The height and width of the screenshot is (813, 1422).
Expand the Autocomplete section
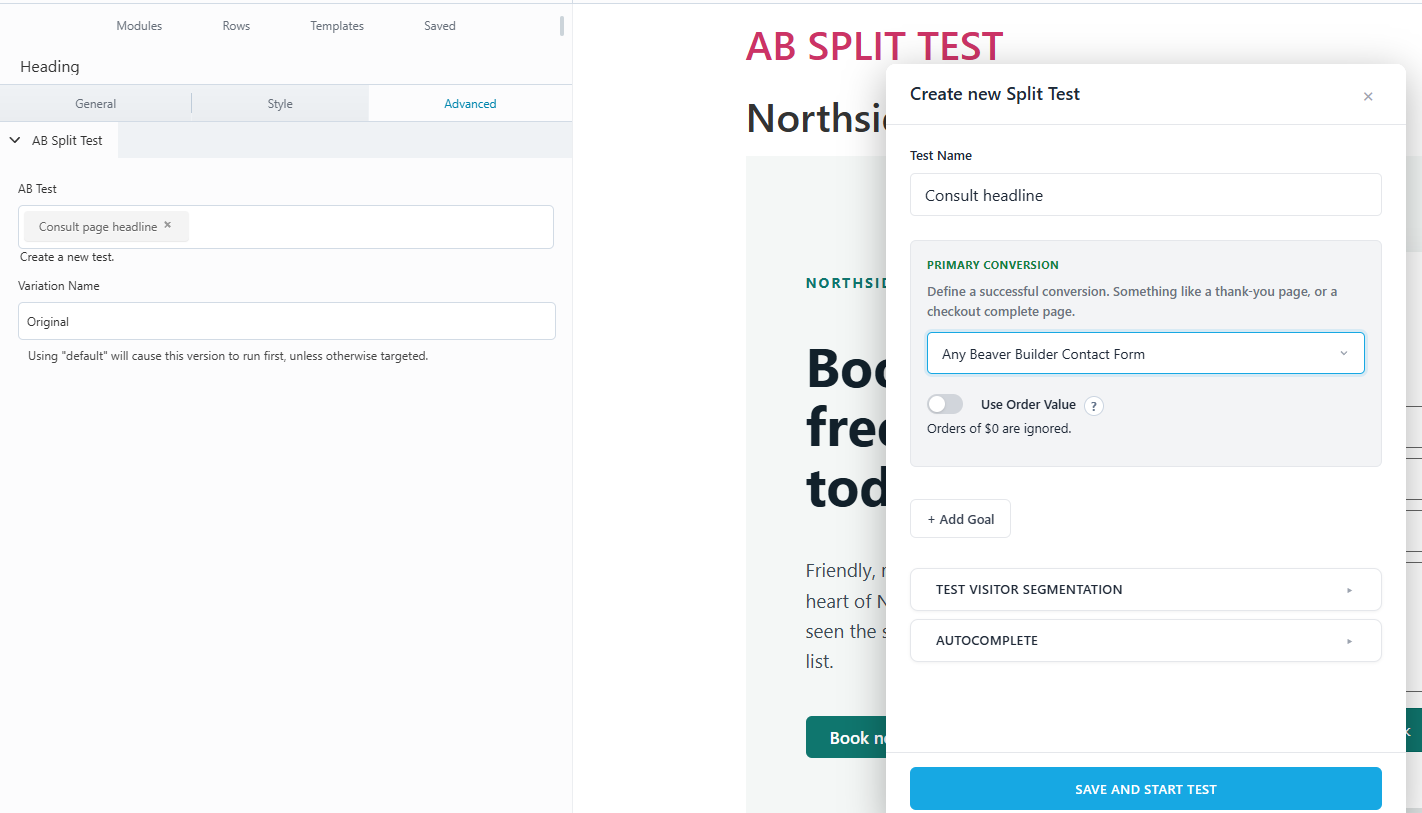point(1145,641)
